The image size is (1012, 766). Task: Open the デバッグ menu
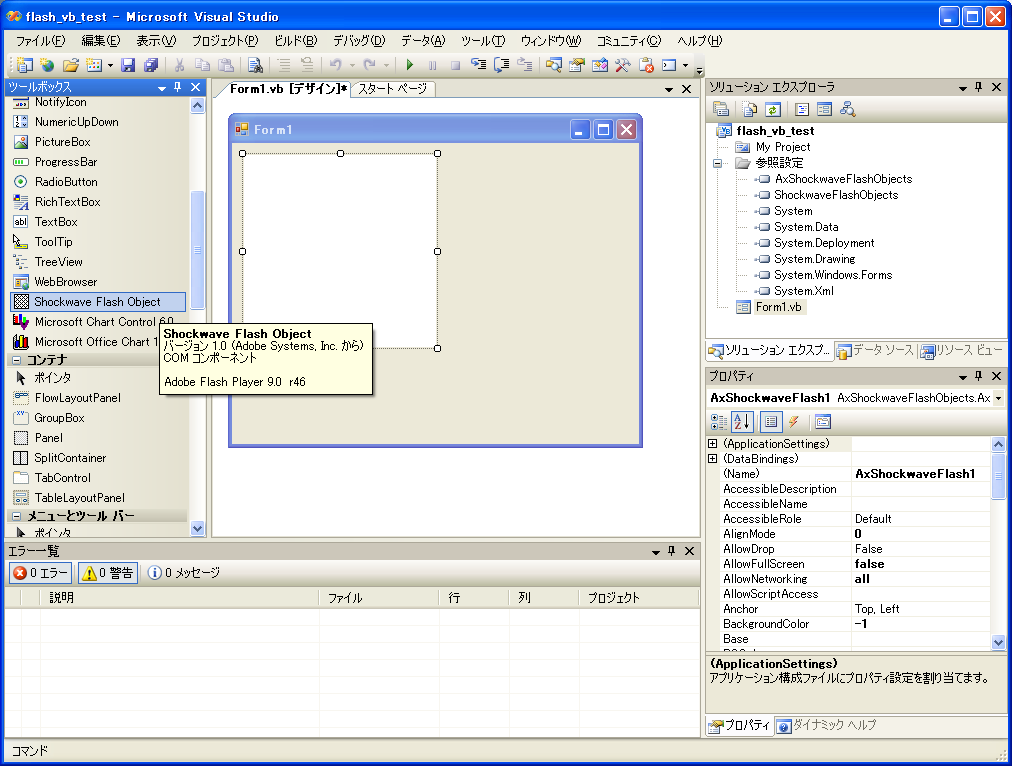tap(359, 41)
